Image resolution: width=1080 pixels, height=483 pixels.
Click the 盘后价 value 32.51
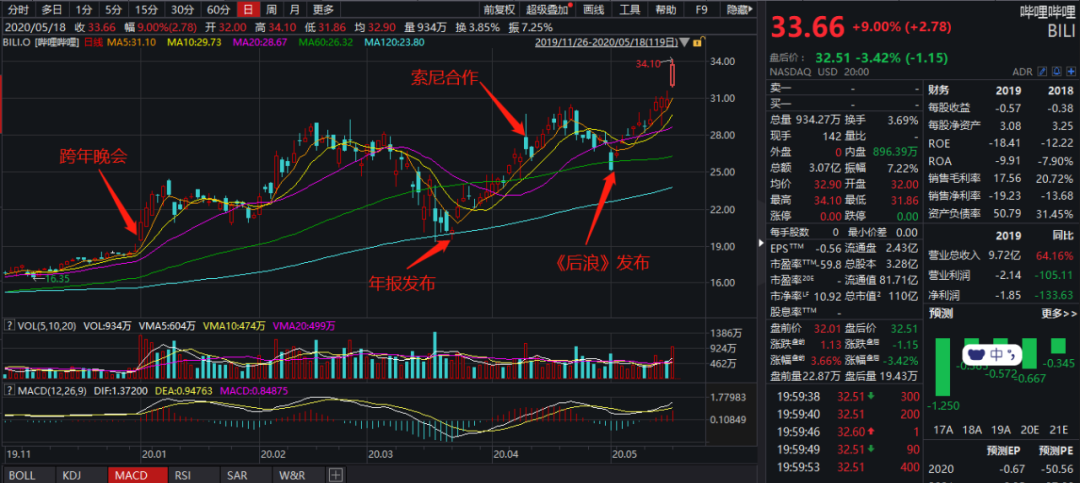pyautogui.click(x=834, y=58)
